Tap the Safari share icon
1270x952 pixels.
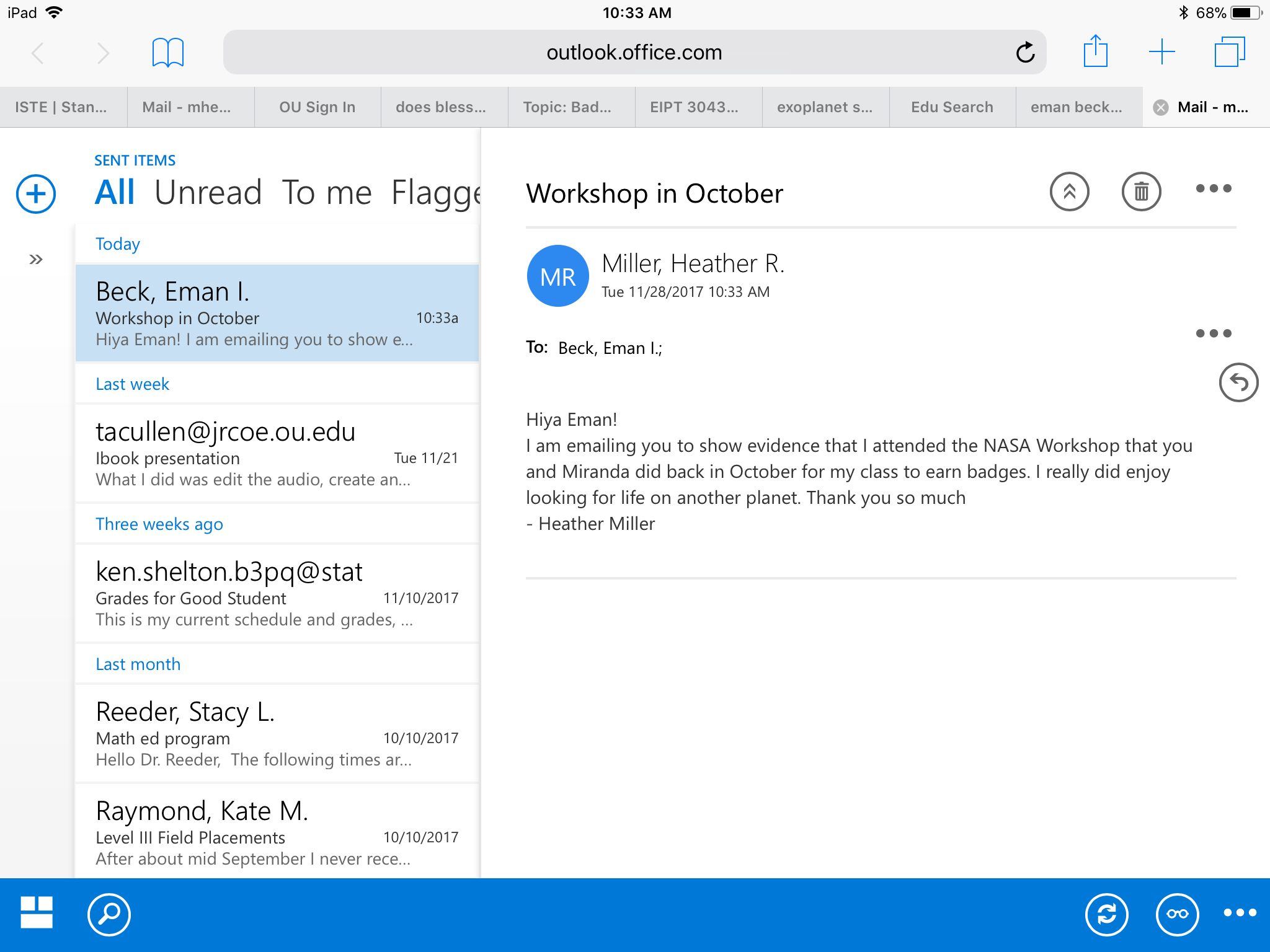1095,52
